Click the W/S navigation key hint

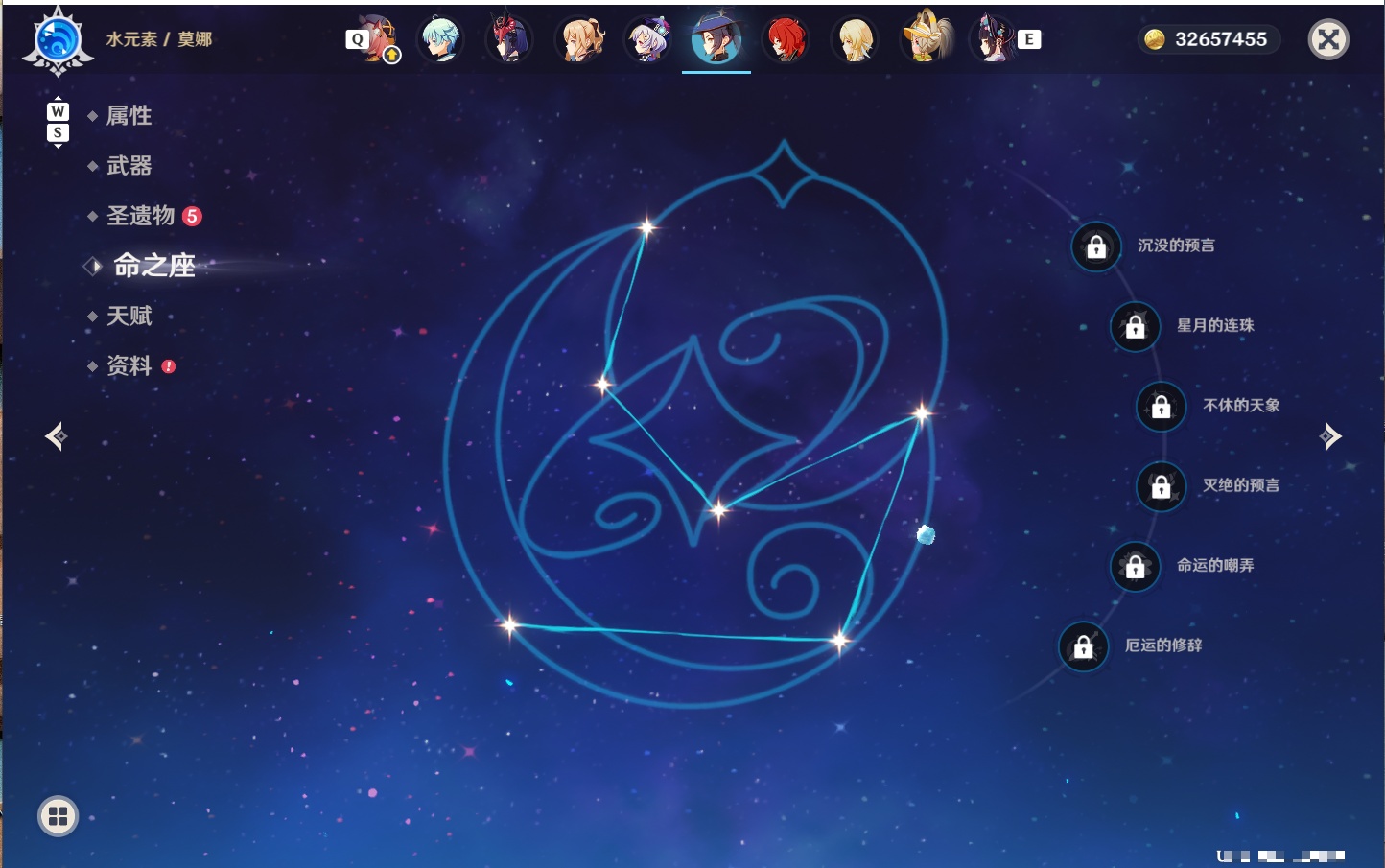pos(58,122)
